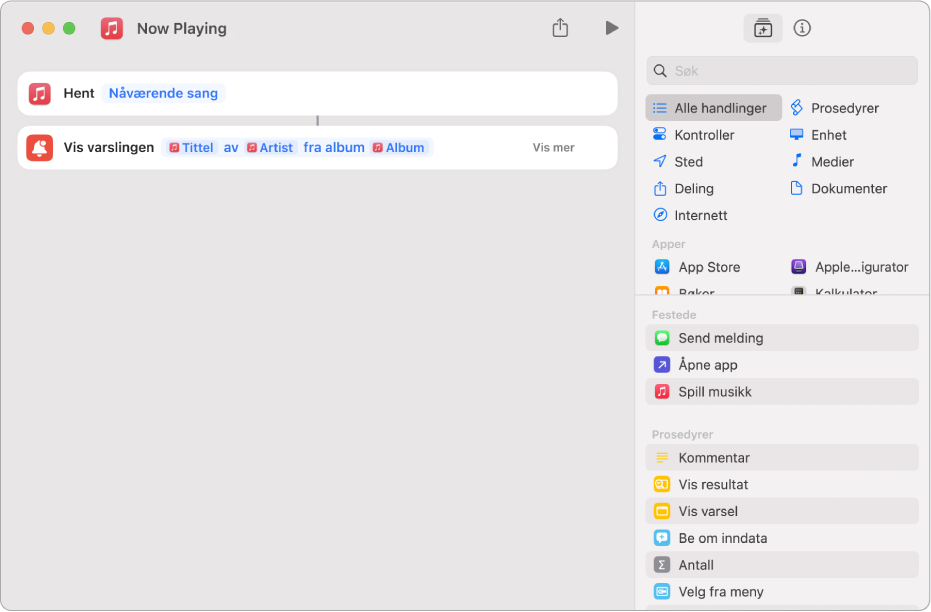
Task: Click the Velg fra meny icon
Action: coord(662,592)
